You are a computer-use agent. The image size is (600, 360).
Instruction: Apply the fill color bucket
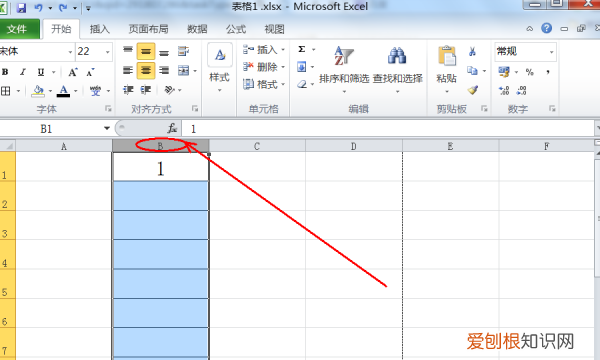coord(38,91)
